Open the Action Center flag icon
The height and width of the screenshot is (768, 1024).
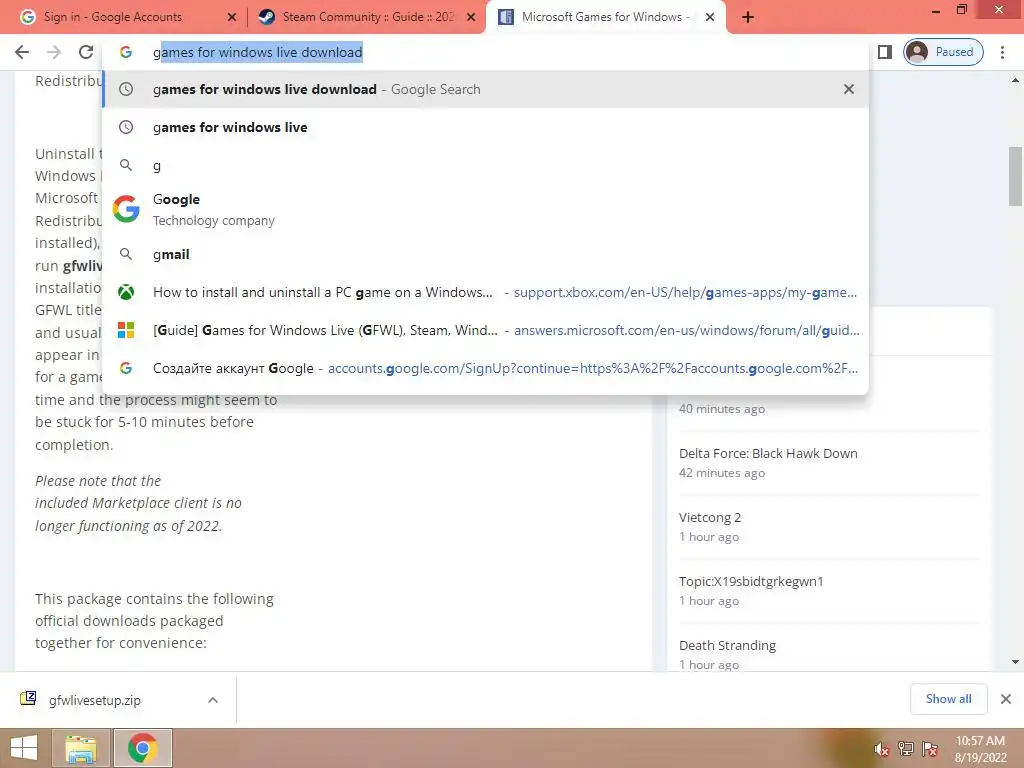point(930,749)
